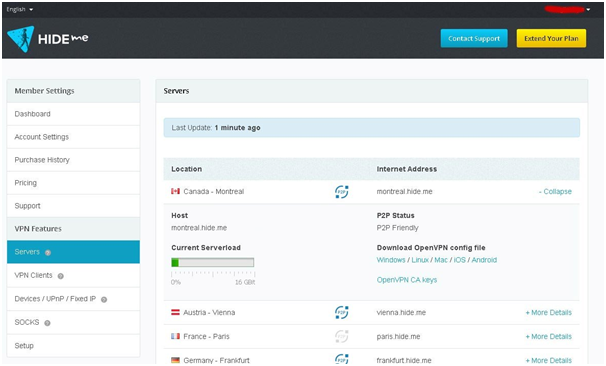Image resolution: width=606 pixels, height=366 pixels.
Task: Click montreal.hide.me in Internet Address column
Action: (x=404, y=192)
